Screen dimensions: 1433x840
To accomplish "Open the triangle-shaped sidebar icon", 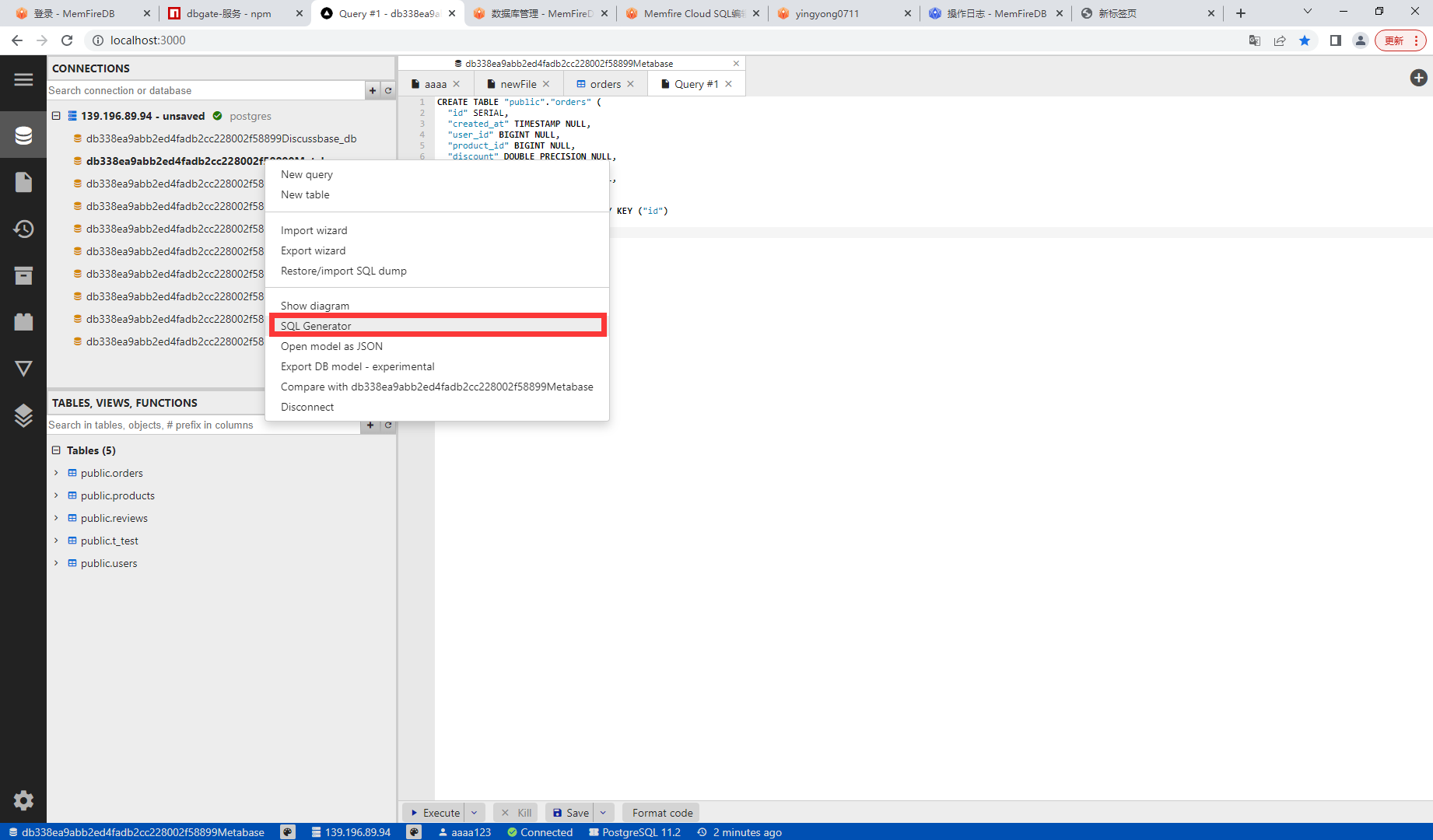I will pyautogui.click(x=23, y=369).
